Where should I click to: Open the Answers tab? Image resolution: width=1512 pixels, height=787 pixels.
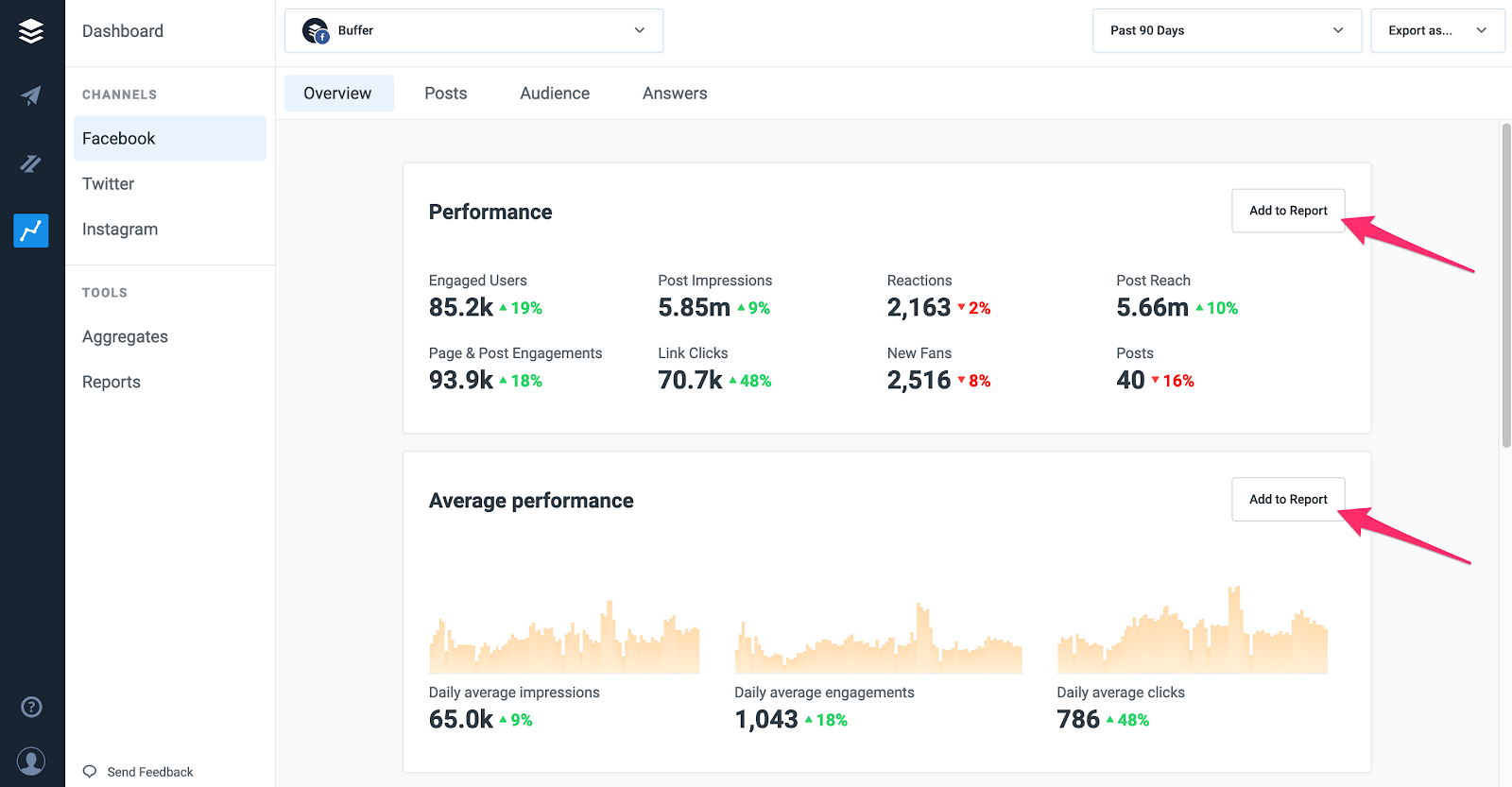[x=675, y=94]
